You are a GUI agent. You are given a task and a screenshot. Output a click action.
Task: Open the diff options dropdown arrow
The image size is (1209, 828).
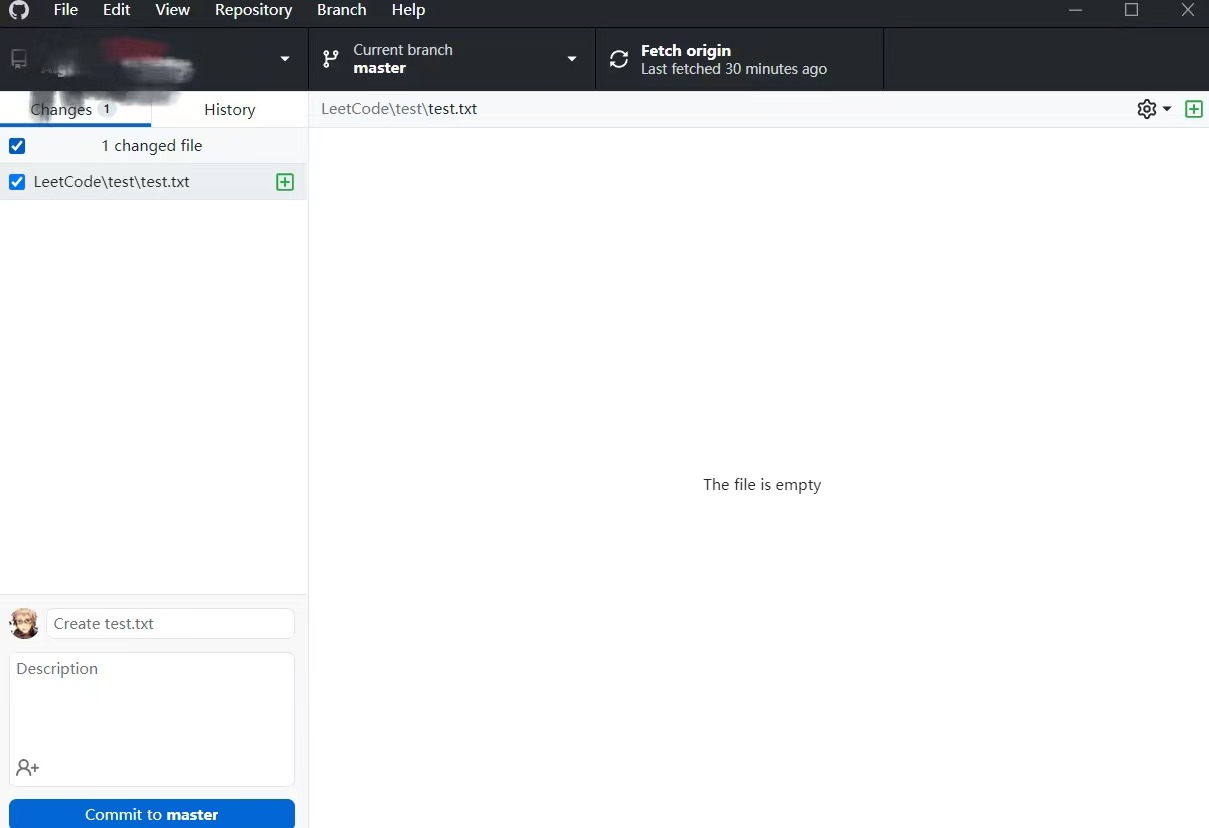1167,108
